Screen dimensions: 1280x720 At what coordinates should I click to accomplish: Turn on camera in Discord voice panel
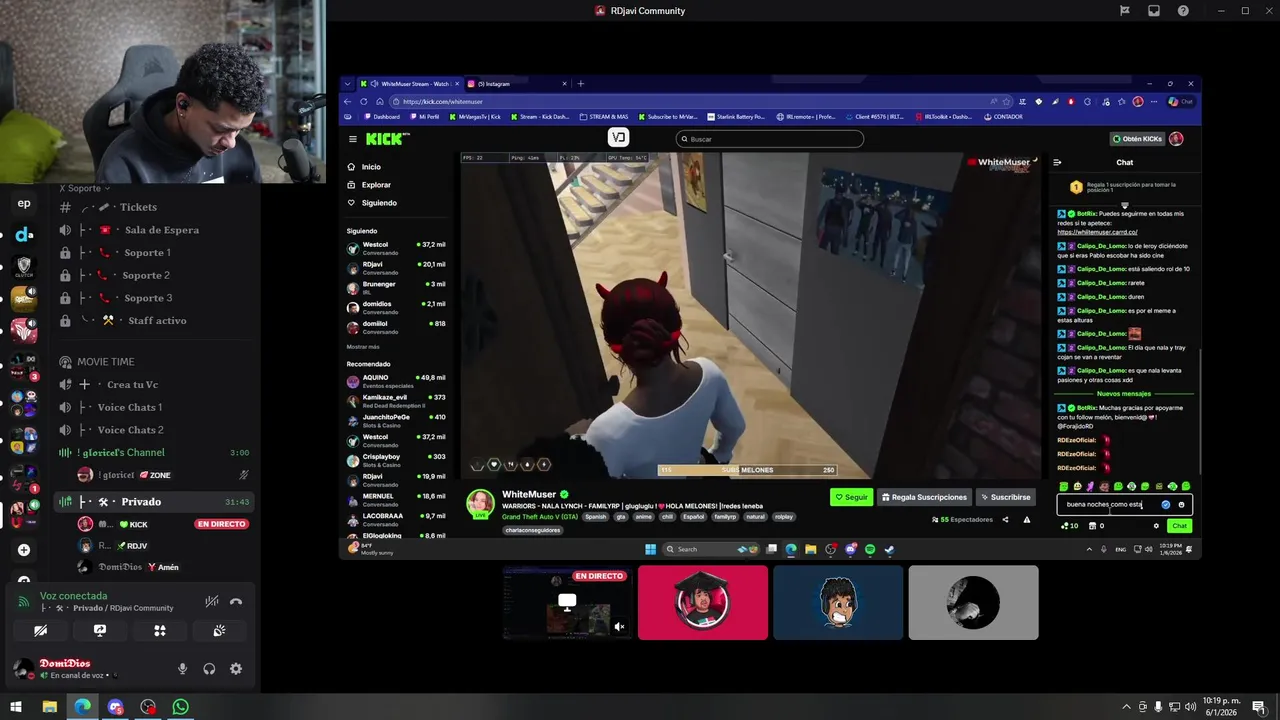pyautogui.click(x=40, y=631)
